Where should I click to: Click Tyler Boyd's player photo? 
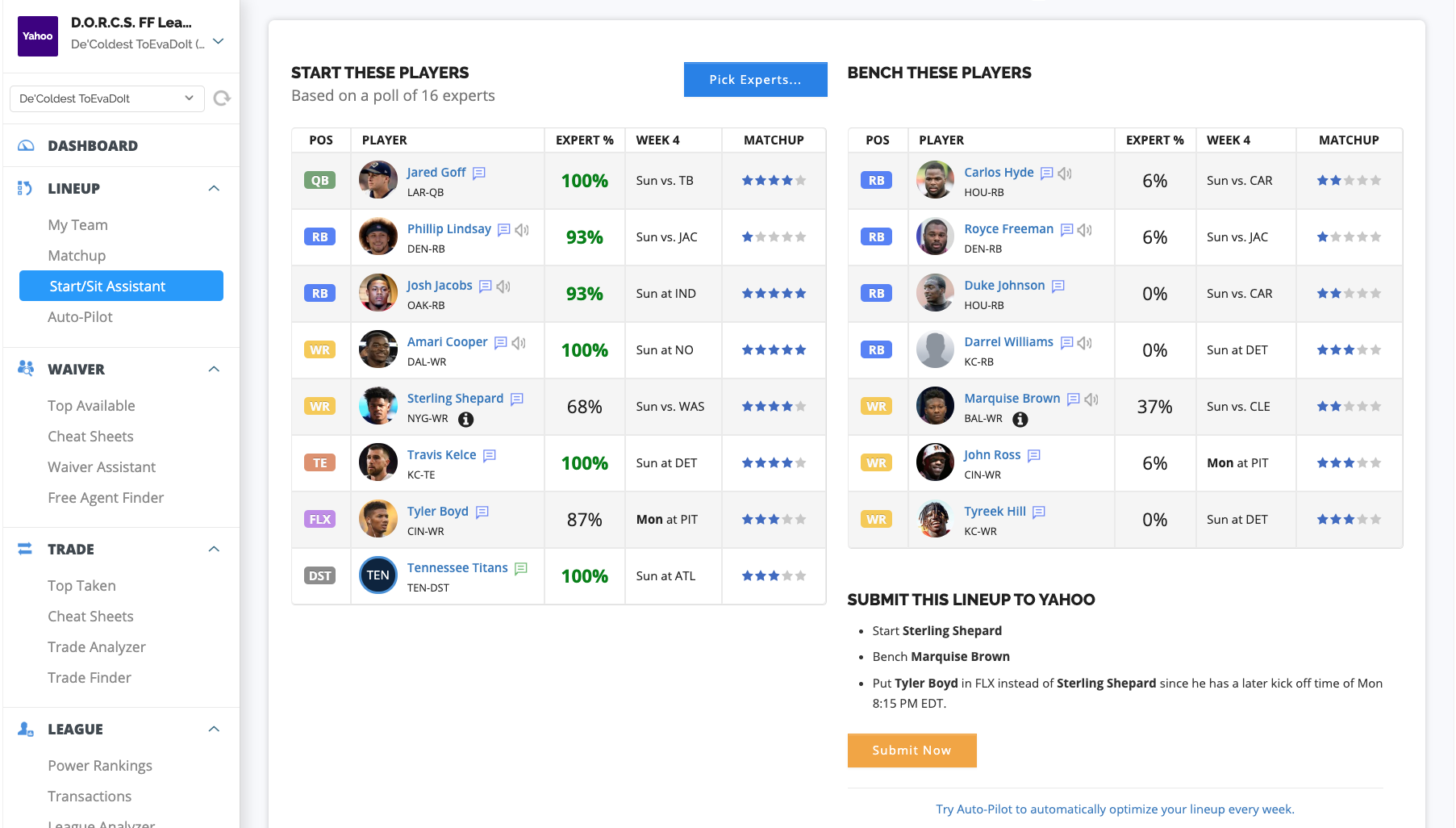[378, 519]
